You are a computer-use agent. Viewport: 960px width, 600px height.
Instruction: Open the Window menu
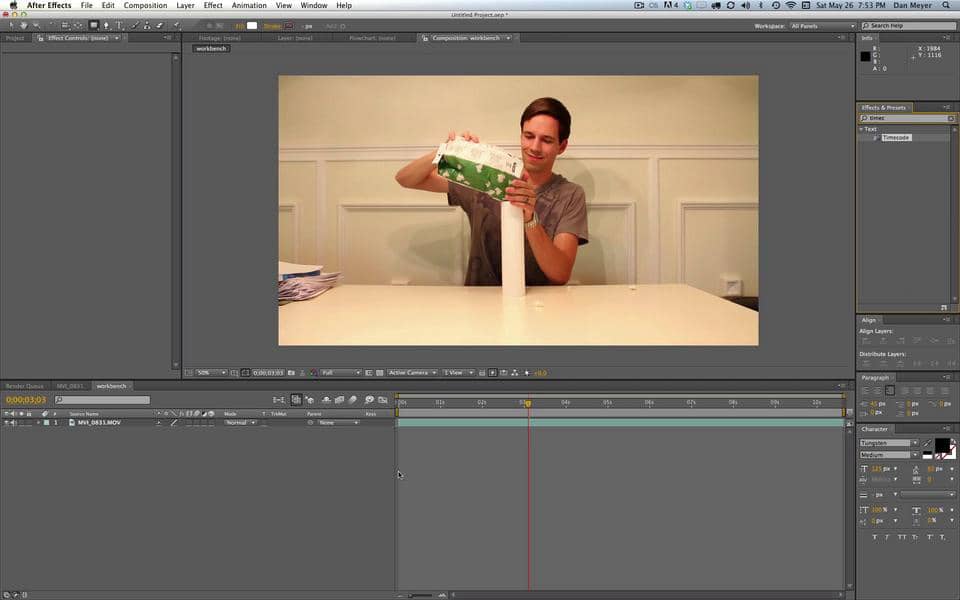tap(313, 5)
